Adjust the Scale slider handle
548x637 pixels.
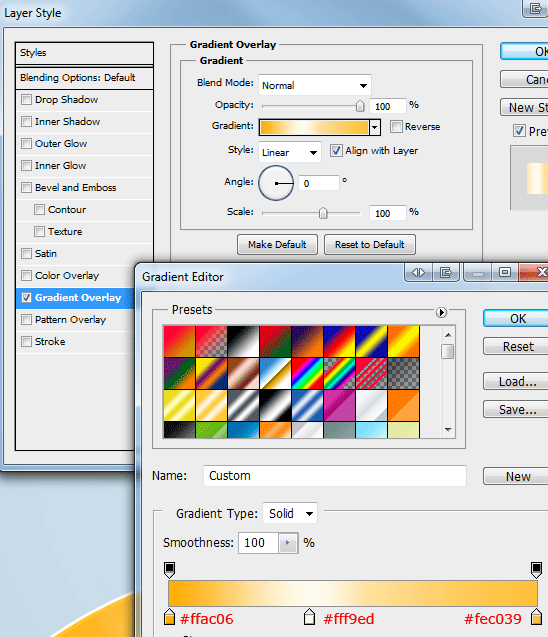323,213
